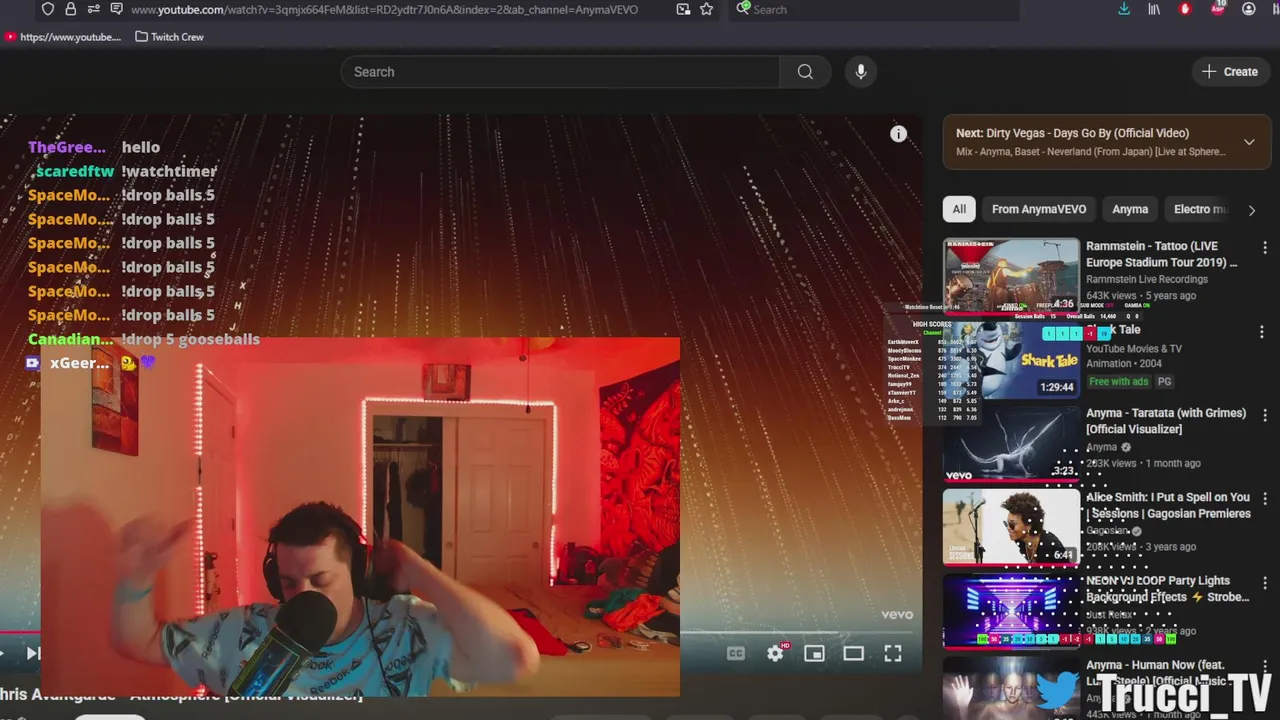1280x720 pixels.
Task: Click the YouTube search magnifier button
Action: click(805, 72)
